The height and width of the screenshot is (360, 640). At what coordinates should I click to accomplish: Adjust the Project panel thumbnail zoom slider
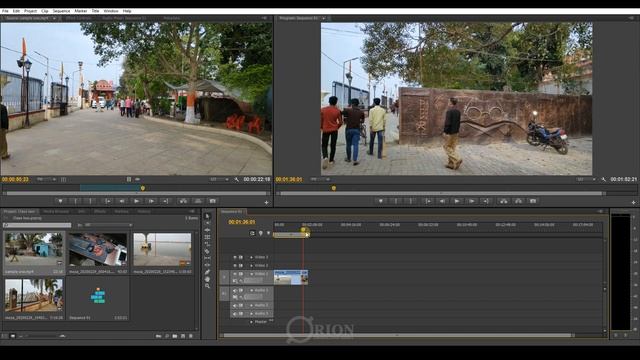[x=62, y=336]
